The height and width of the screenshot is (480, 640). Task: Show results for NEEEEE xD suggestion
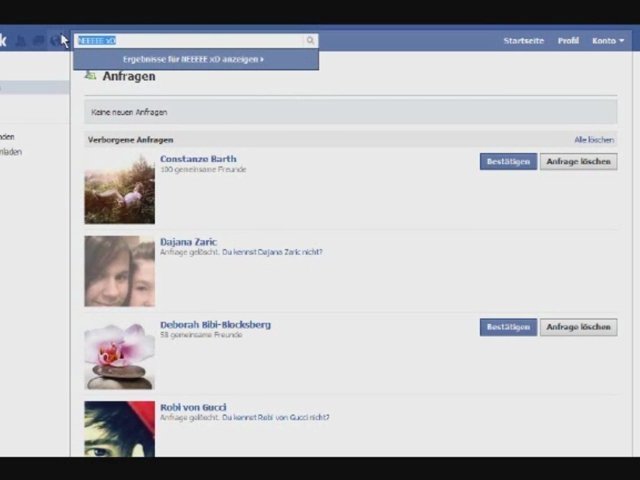[194, 59]
